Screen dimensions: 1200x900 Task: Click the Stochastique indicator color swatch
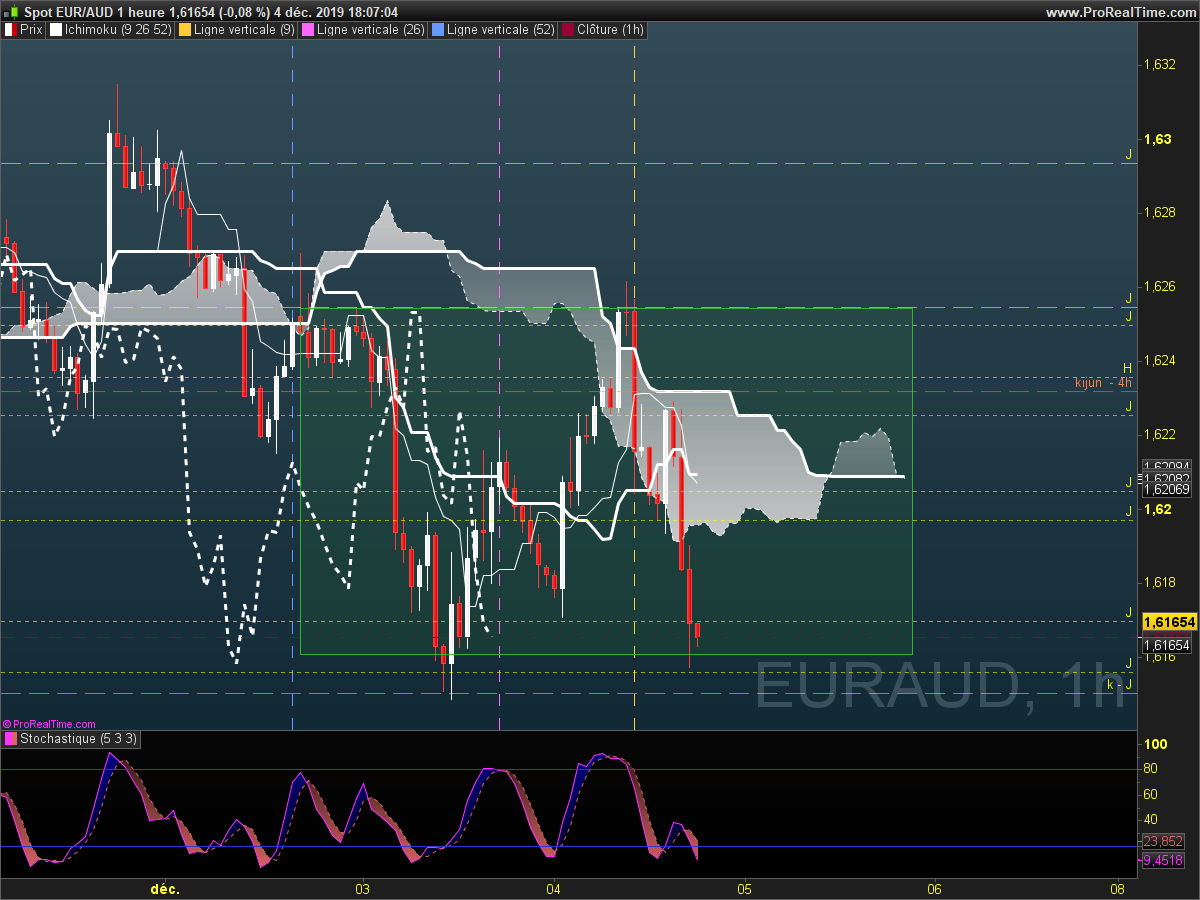pos(11,739)
